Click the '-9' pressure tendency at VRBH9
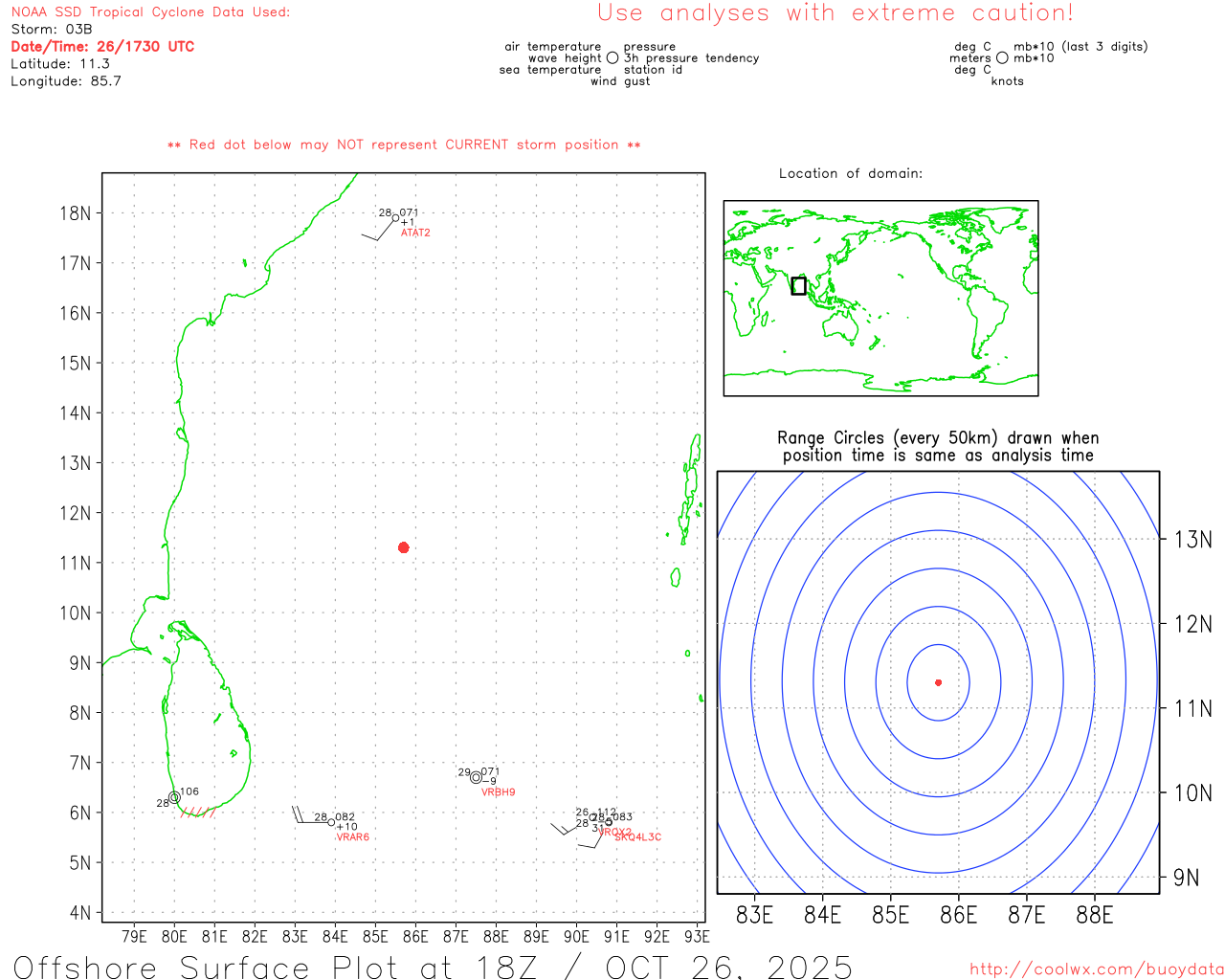The height and width of the screenshot is (980, 1225). coord(489,782)
